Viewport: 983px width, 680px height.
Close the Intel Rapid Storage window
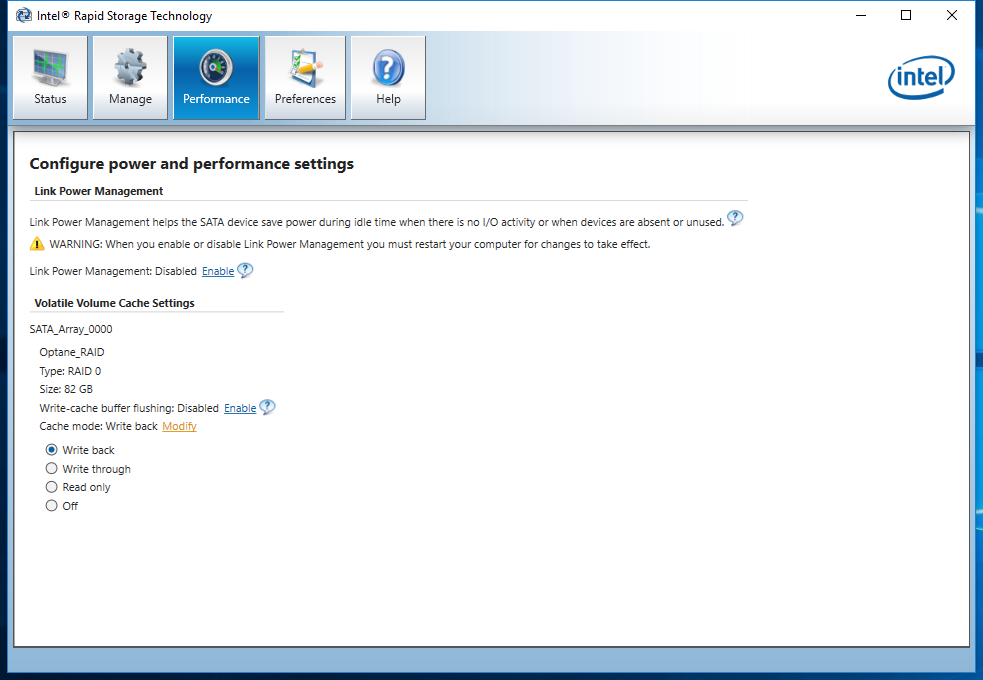point(952,15)
